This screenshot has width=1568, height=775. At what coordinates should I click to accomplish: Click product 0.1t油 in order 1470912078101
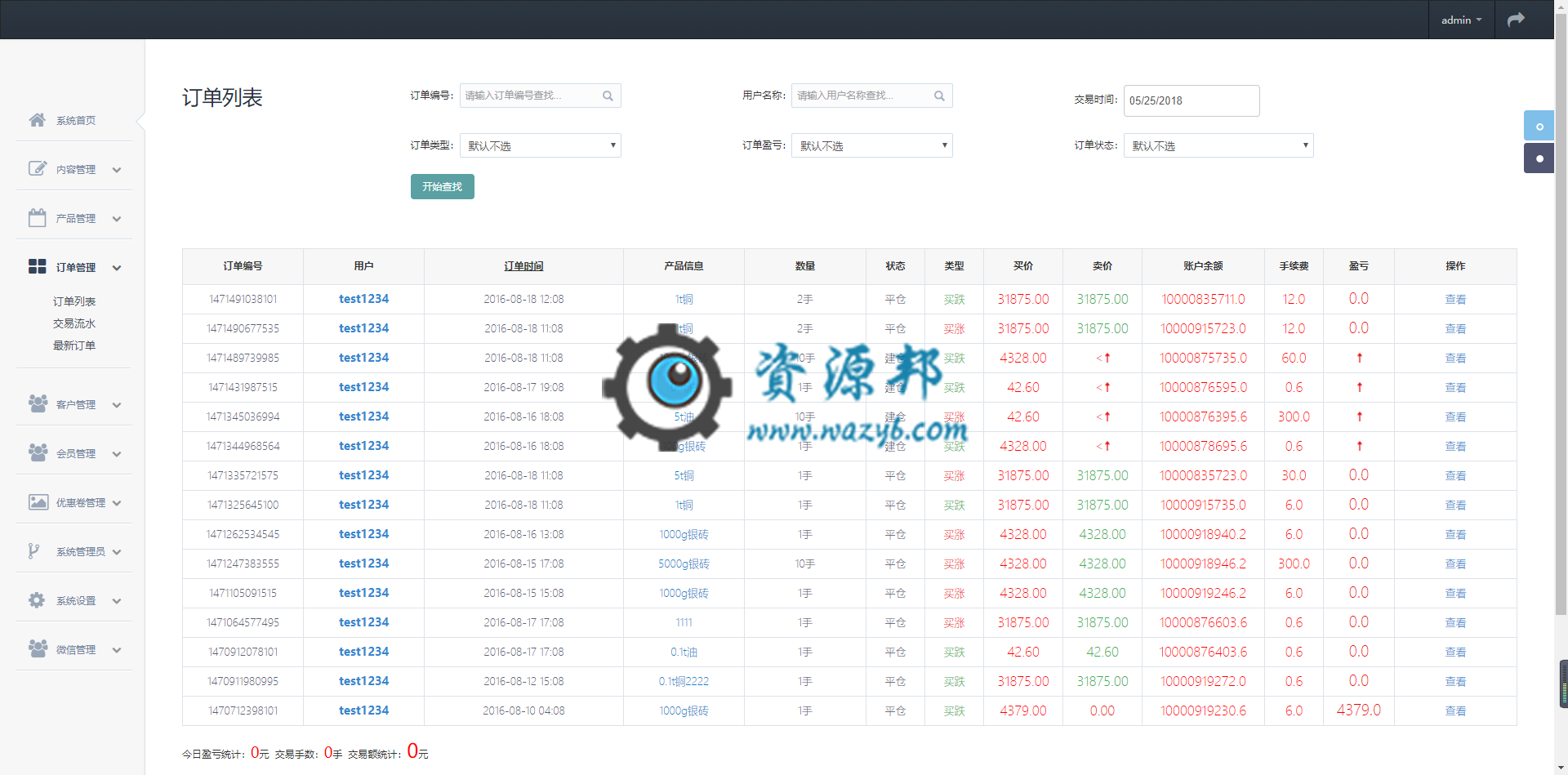pos(684,652)
